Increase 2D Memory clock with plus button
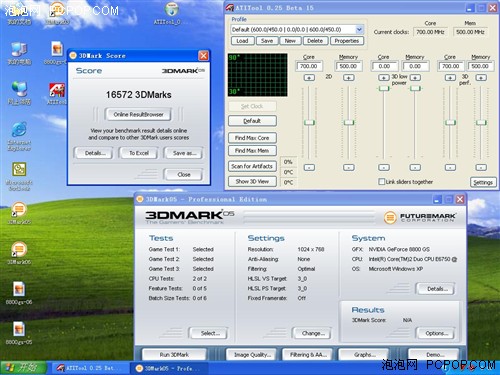Screen dimensions: 500x375 [x=349, y=78]
